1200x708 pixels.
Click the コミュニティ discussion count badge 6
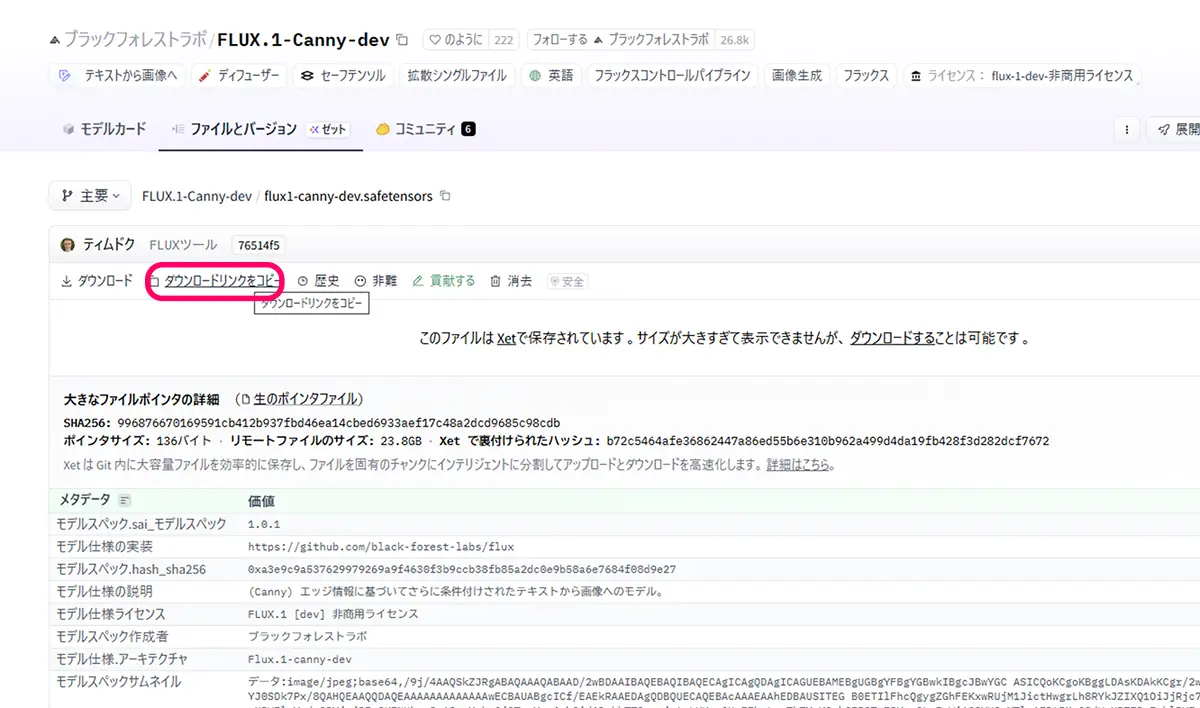click(468, 129)
